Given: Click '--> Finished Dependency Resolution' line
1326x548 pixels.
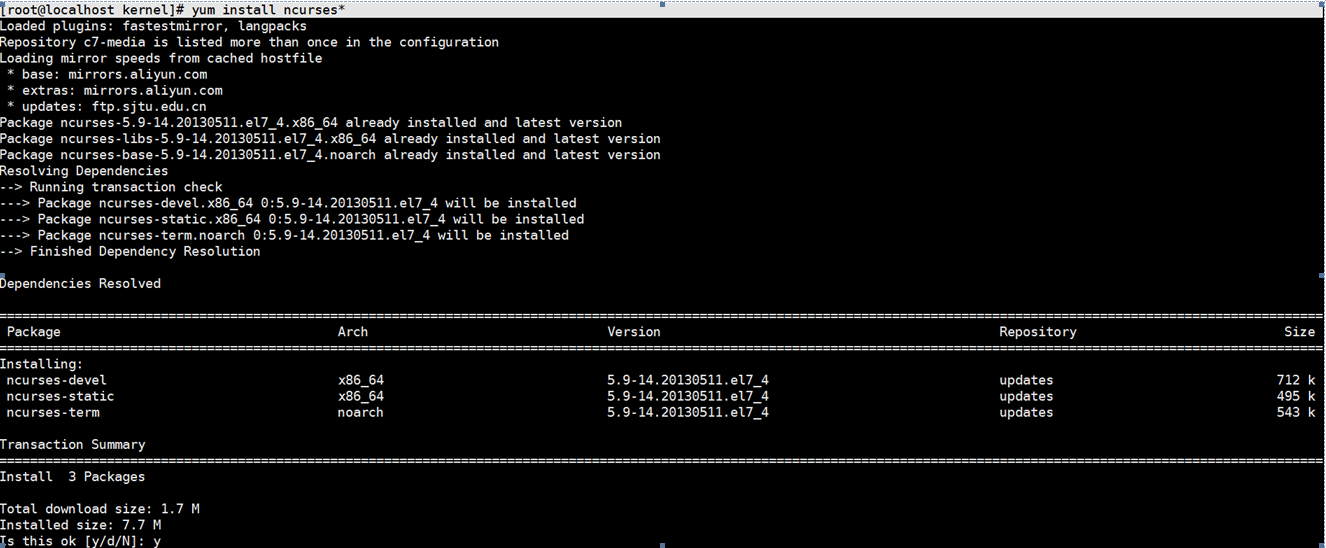Looking at the screenshot, I should (130, 251).
